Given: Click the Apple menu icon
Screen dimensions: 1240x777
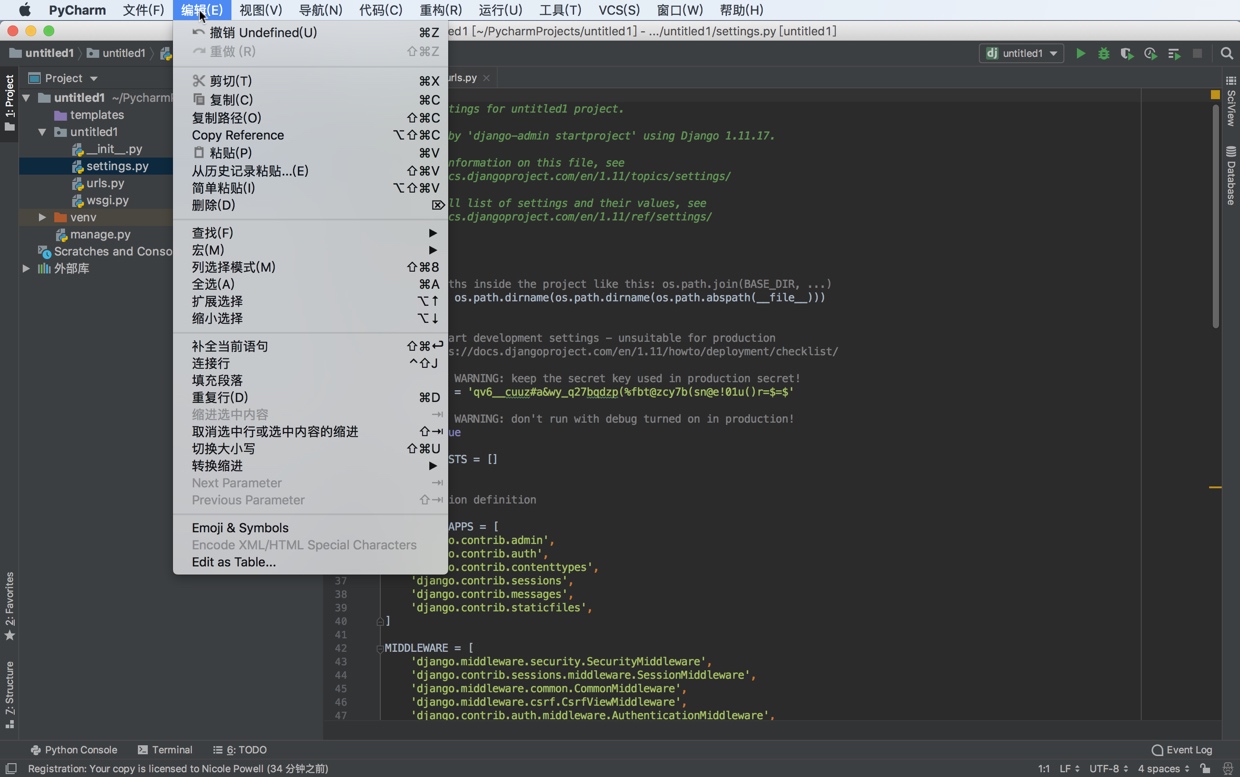Looking at the screenshot, I should click(24, 10).
